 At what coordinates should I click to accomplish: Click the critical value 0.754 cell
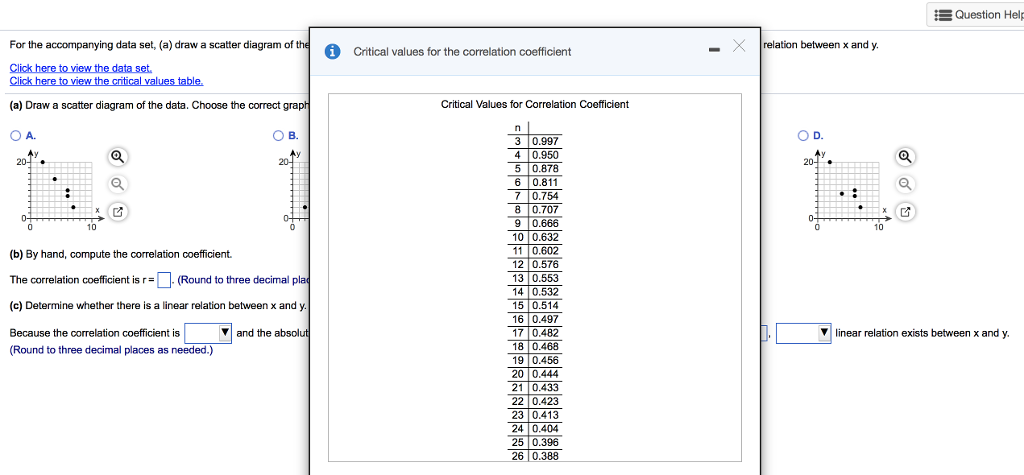click(545, 196)
